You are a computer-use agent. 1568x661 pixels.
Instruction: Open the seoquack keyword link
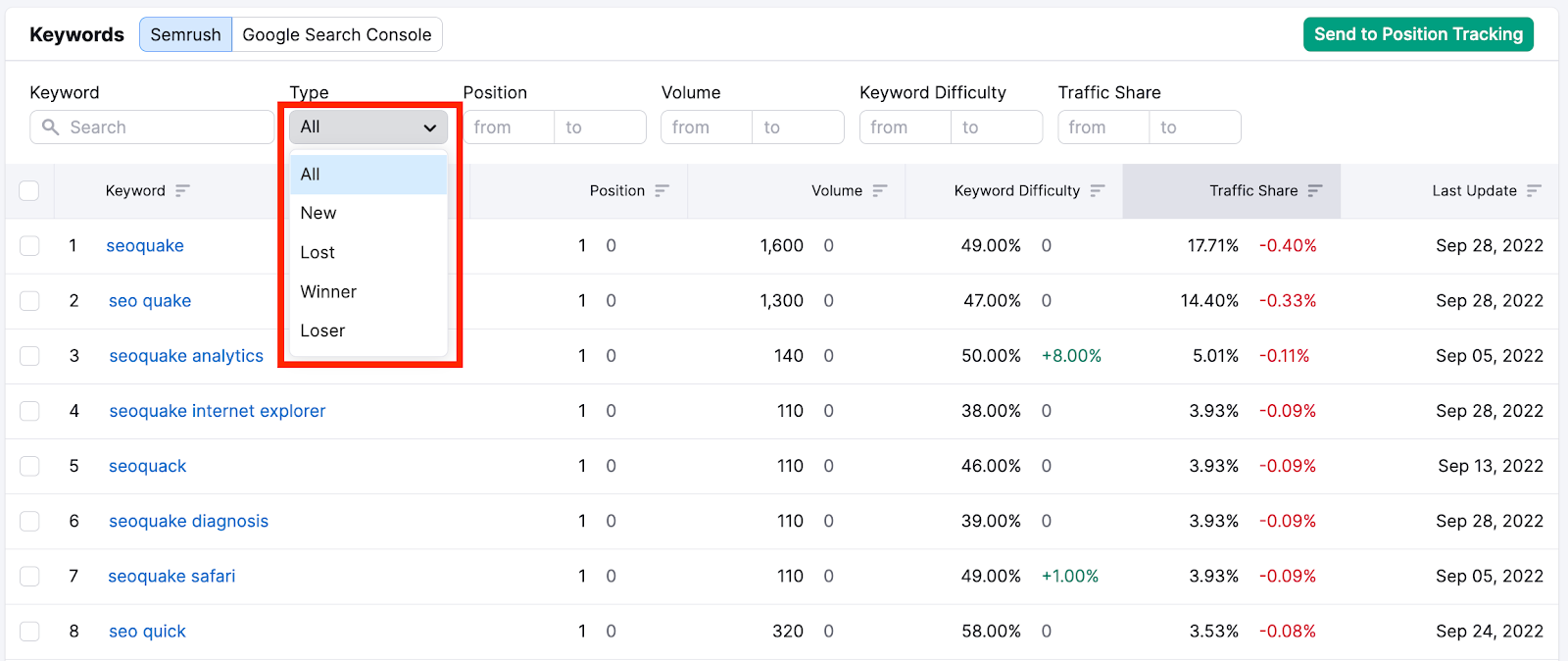click(147, 466)
